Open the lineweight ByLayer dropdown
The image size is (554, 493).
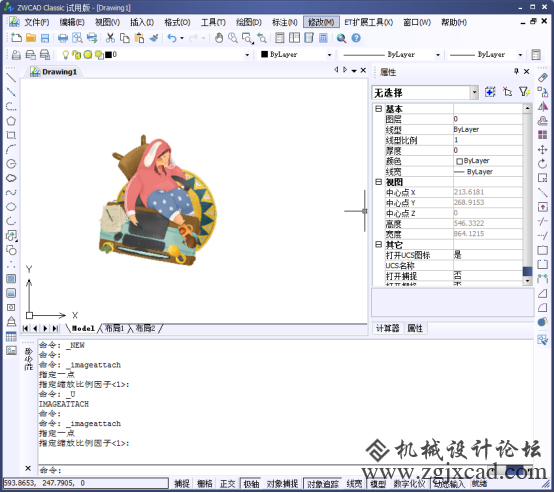(x=520, y=55)
